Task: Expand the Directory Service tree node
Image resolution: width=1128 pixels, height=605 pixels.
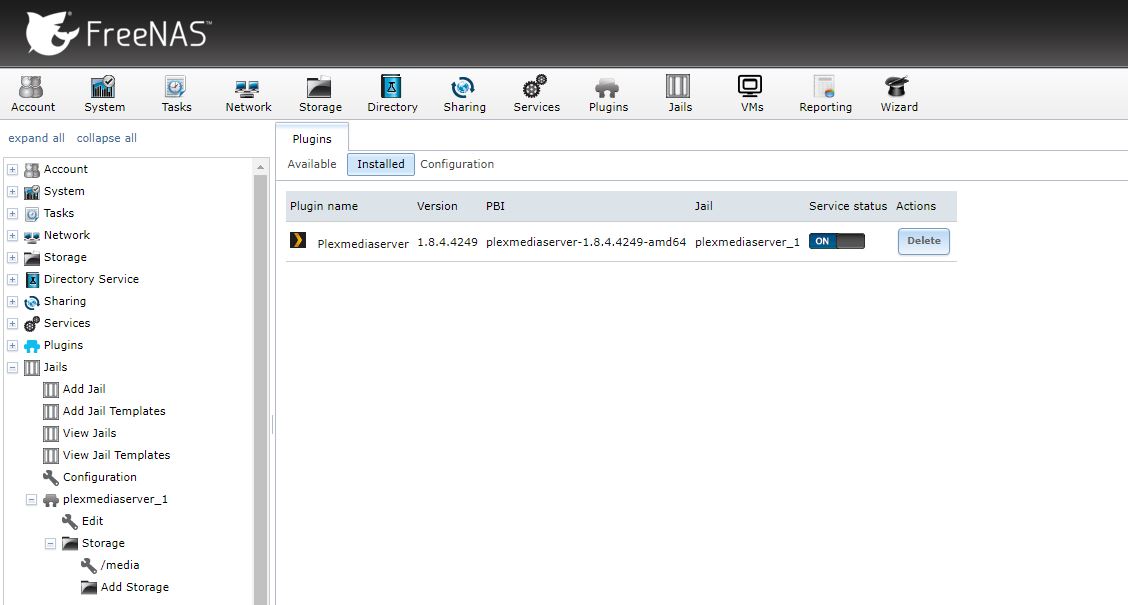Action: click(x=12, y=280)
